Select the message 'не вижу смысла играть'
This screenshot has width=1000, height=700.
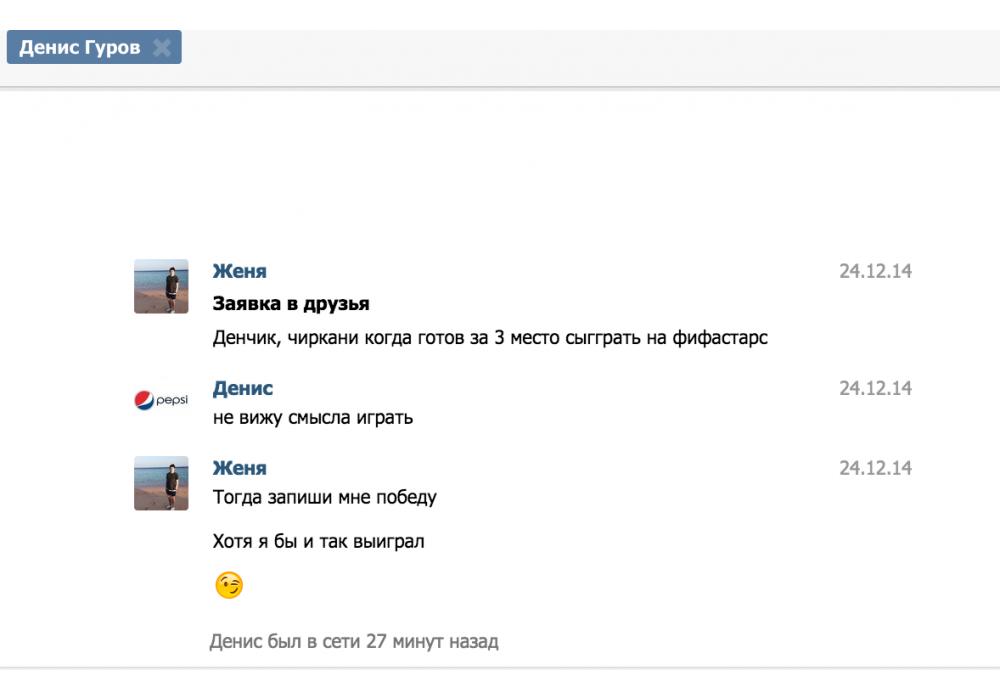[x=313, y=418]
